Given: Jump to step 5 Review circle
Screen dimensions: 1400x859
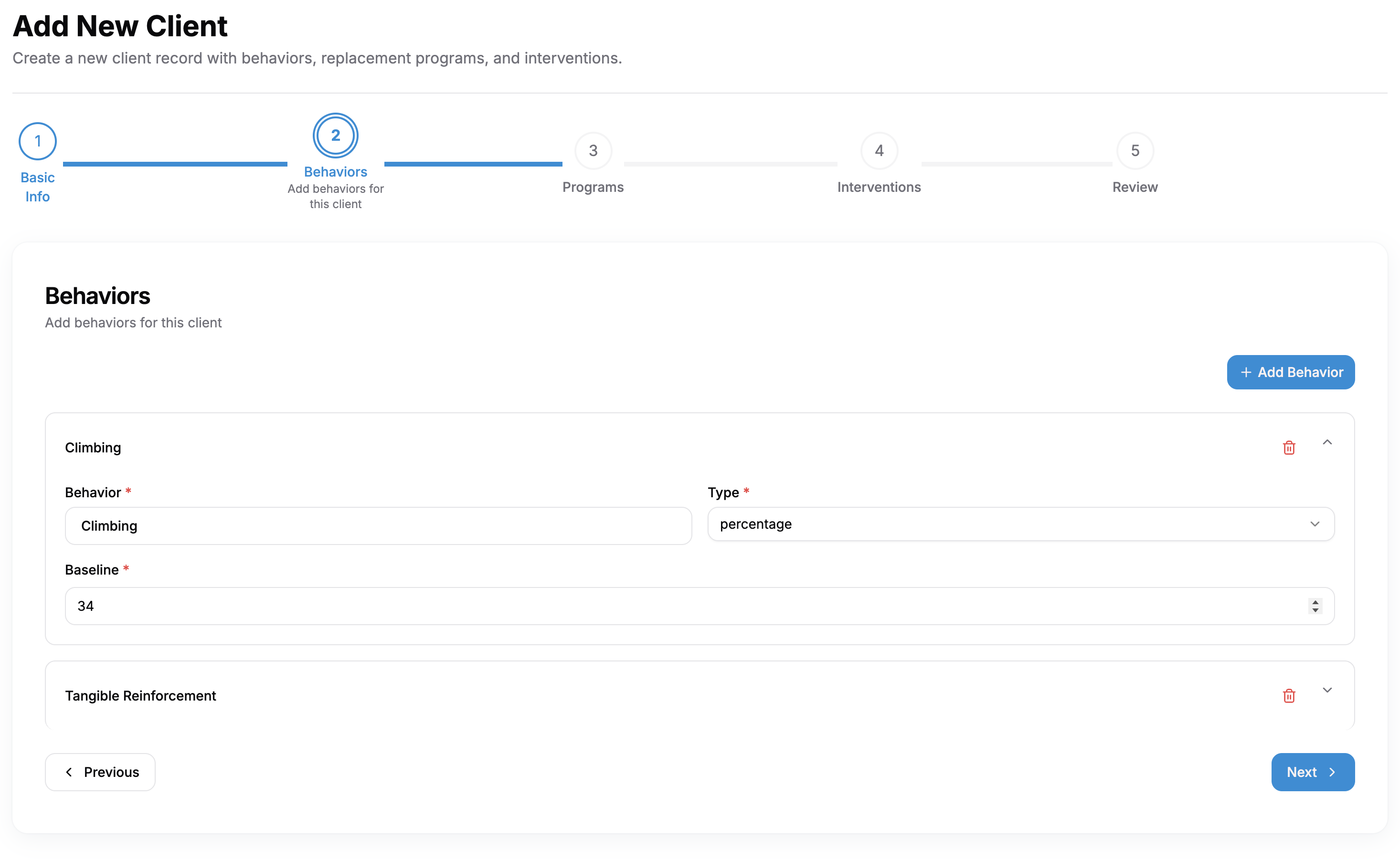Looking at the screenshot, I should [x=1135, y=150].
